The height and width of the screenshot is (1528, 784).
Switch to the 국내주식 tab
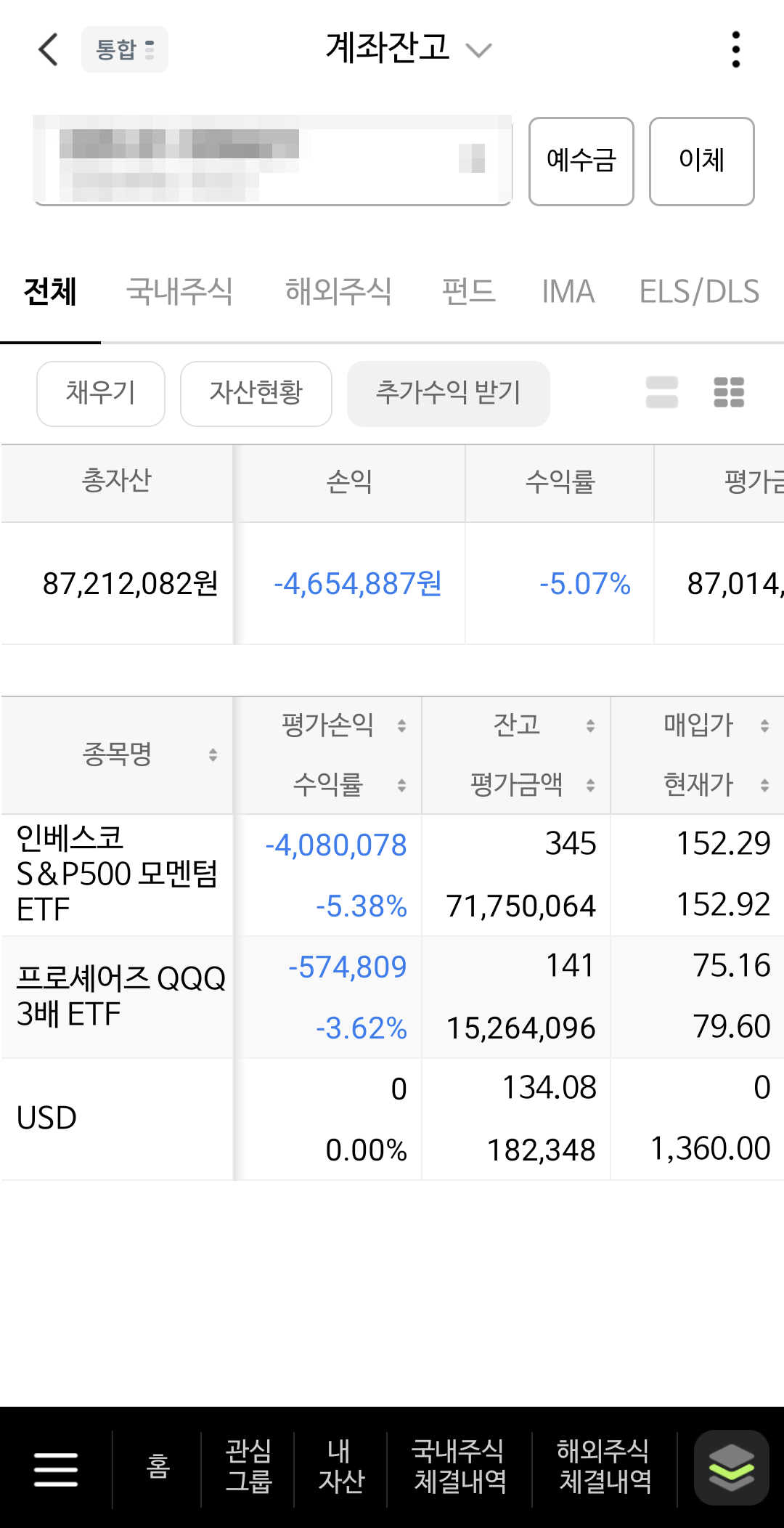click(x=179, y=291)
